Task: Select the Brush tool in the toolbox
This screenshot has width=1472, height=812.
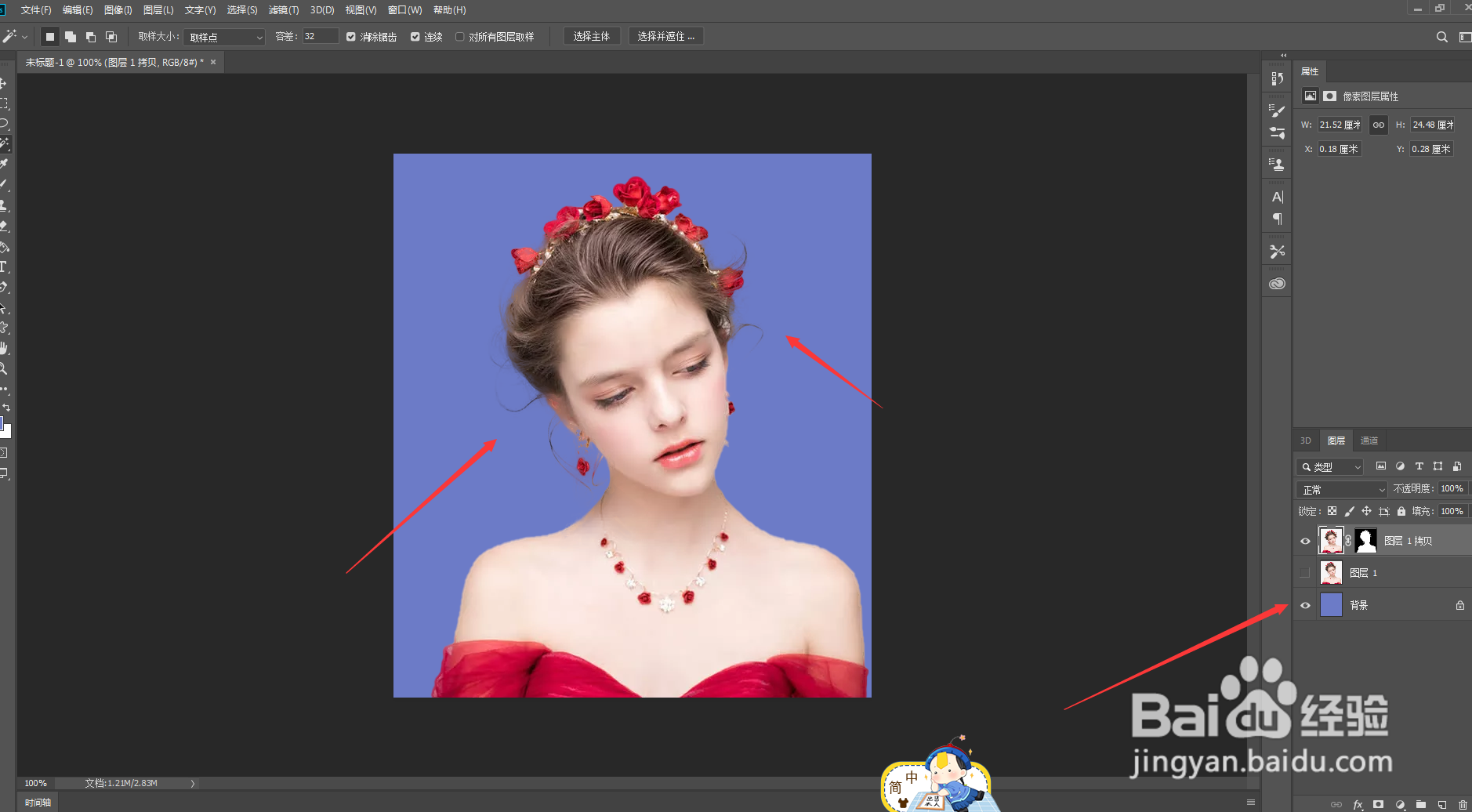Action: (4, 184)
